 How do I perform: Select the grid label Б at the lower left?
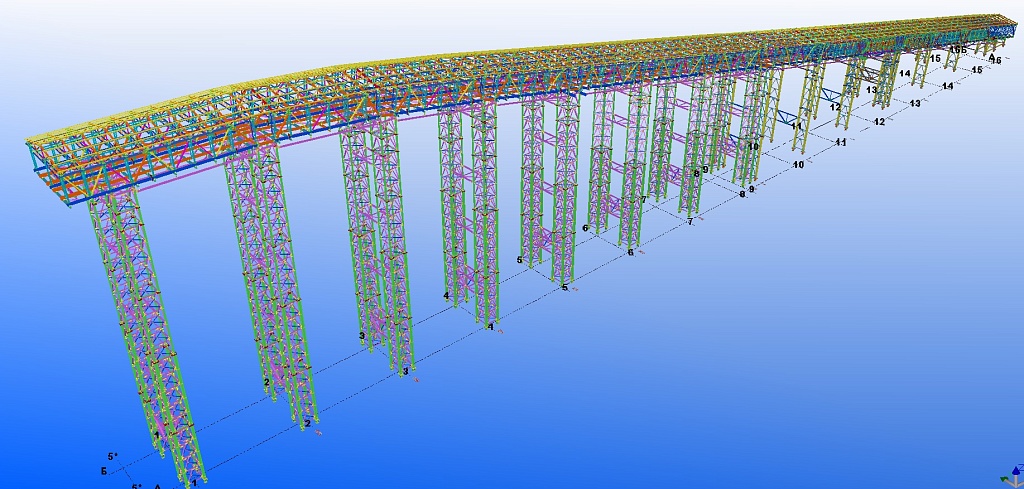(104, 470)
